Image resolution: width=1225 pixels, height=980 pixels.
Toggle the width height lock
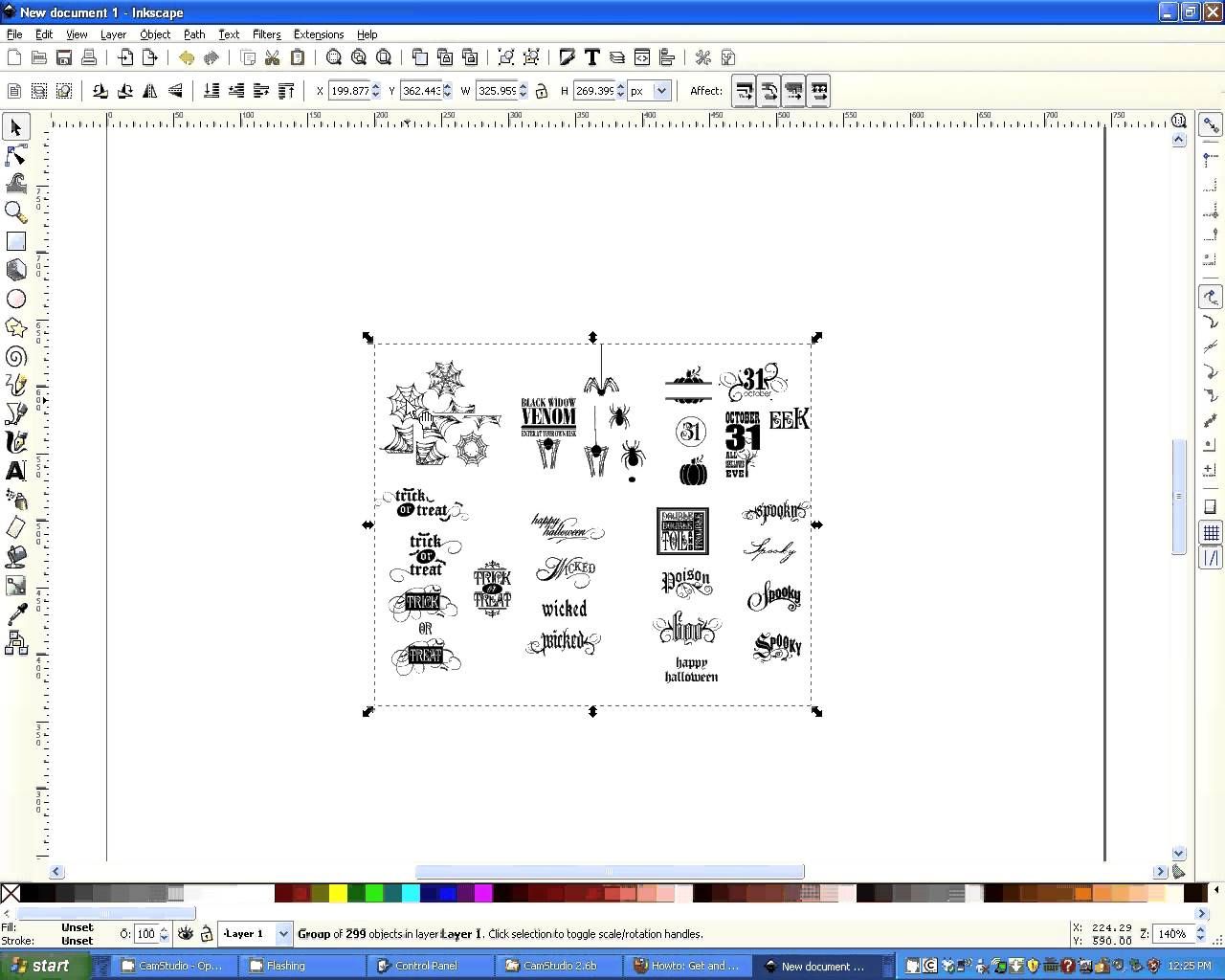click(x=542, y=91)
